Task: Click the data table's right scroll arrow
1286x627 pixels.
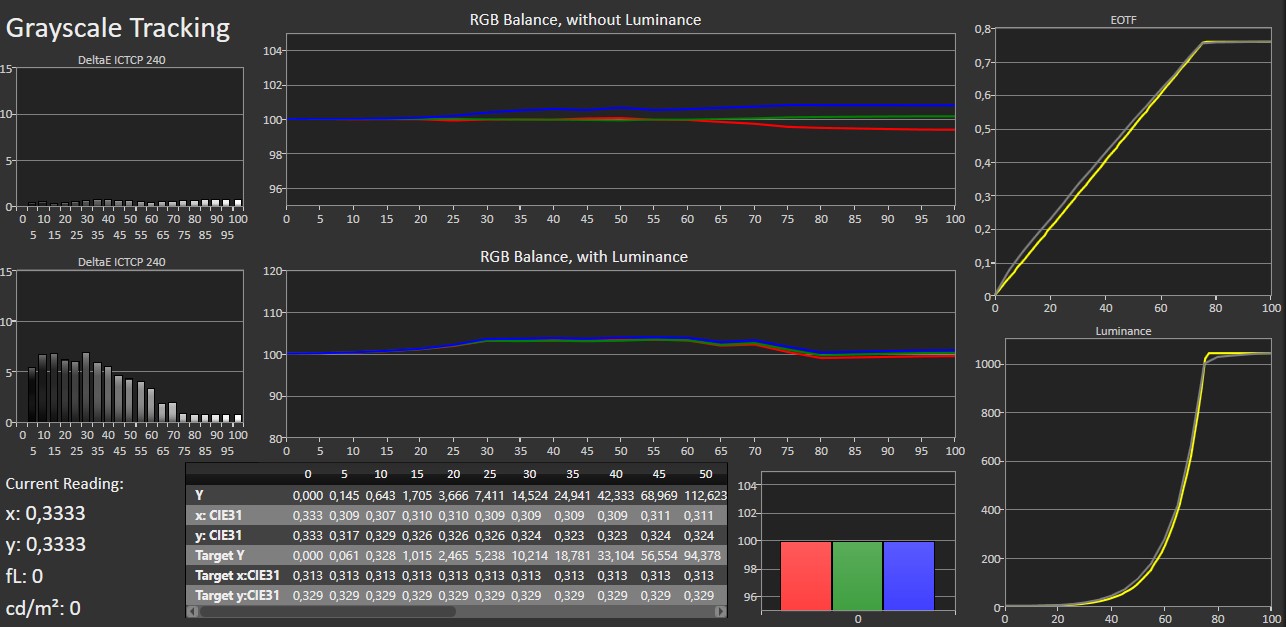Action: [722, 611]
